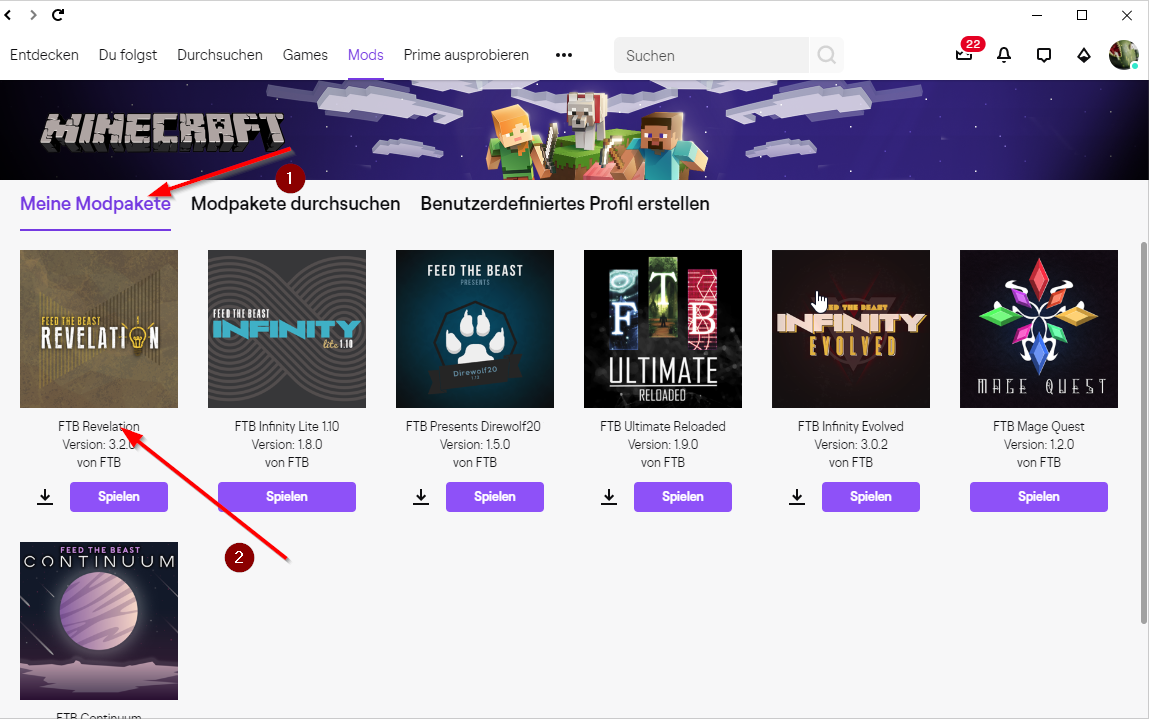
Task: Click the Minecraft logo banner
Action: 162,132
